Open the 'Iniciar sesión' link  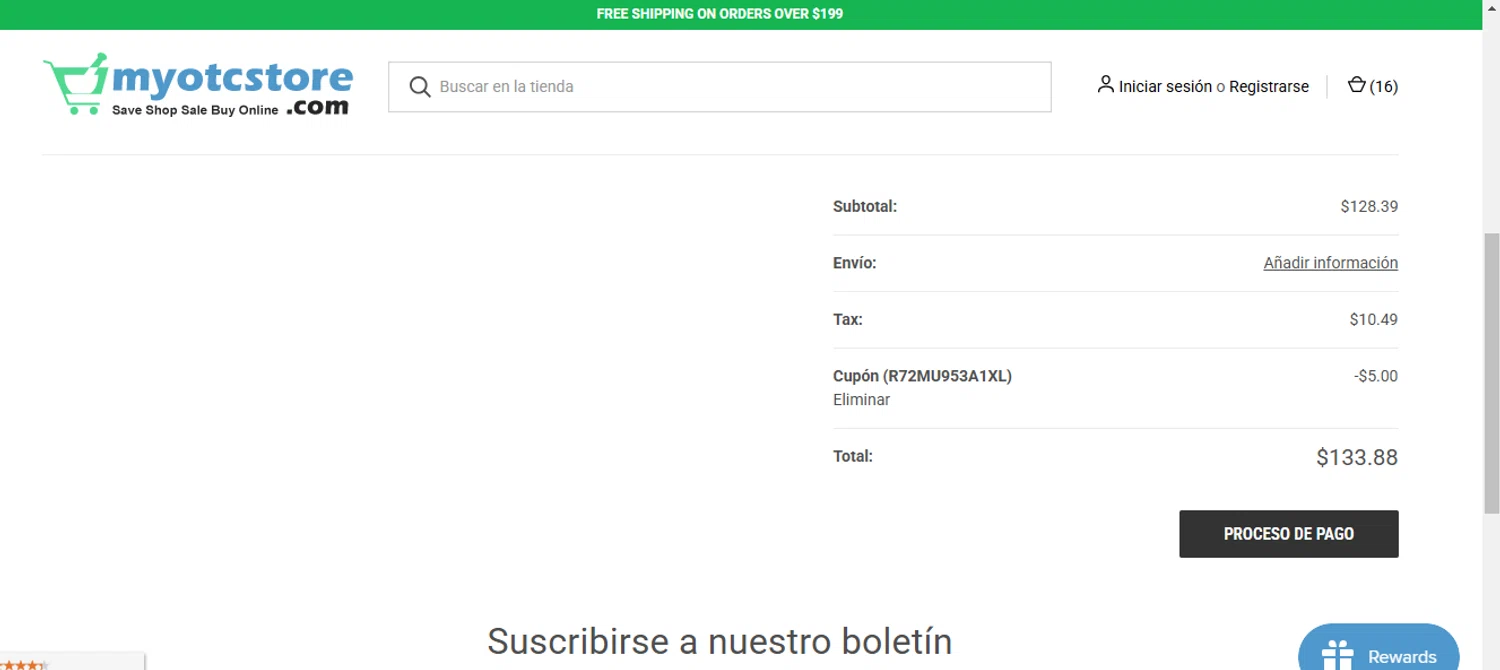pos(1165,87)
